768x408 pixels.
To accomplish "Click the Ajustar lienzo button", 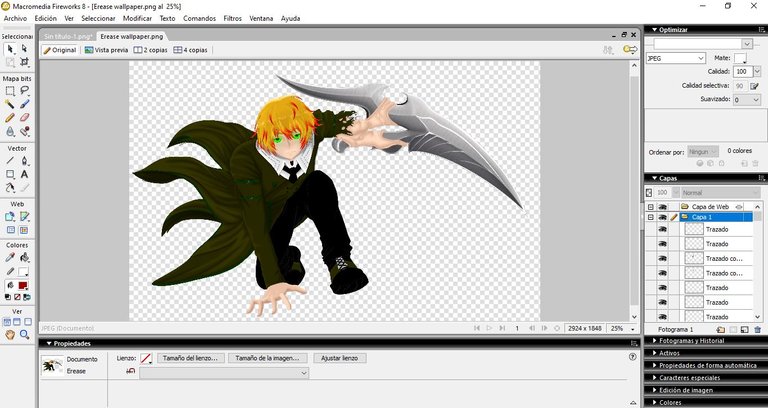I will coord(339,358).
